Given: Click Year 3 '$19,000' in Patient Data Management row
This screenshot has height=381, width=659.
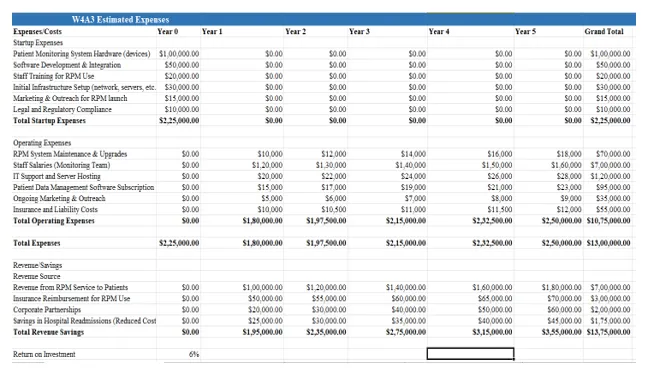Looking at the screenshot, I should 413,187.
